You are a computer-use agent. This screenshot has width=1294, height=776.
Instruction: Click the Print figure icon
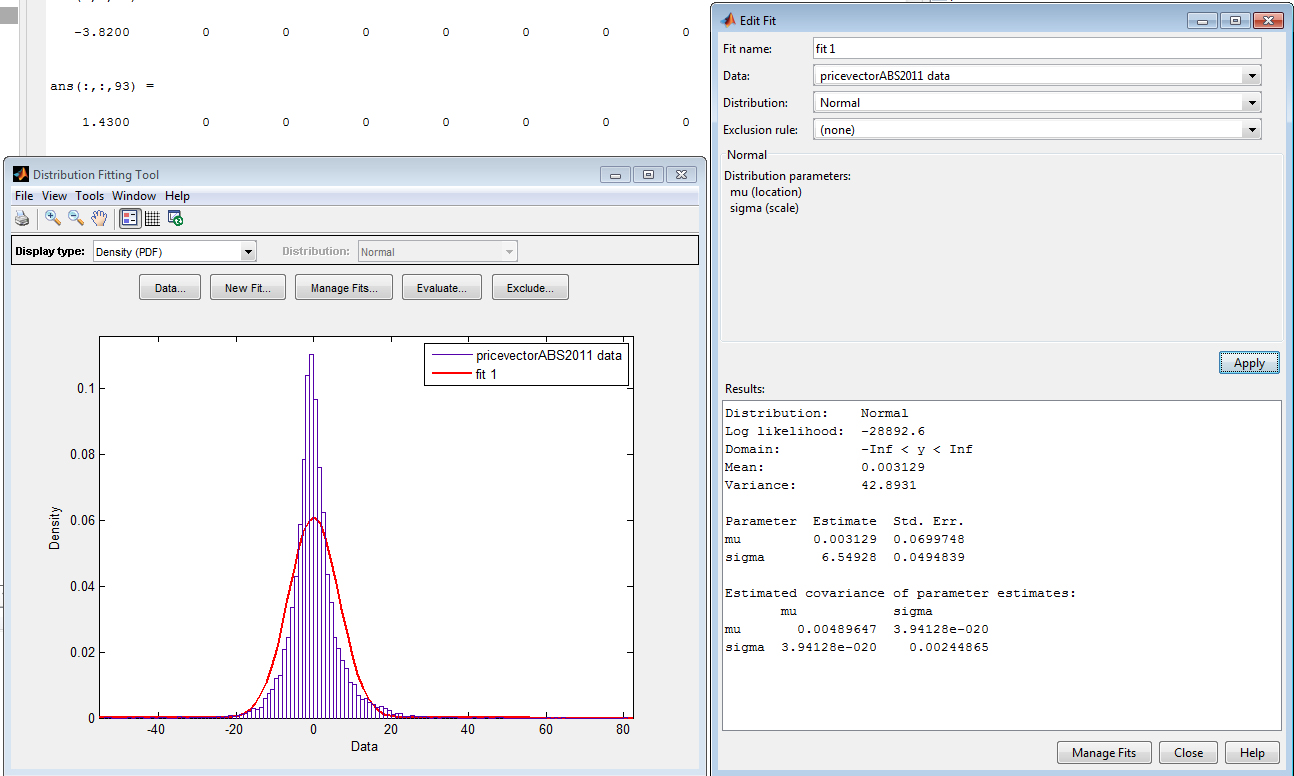[22, 218]
